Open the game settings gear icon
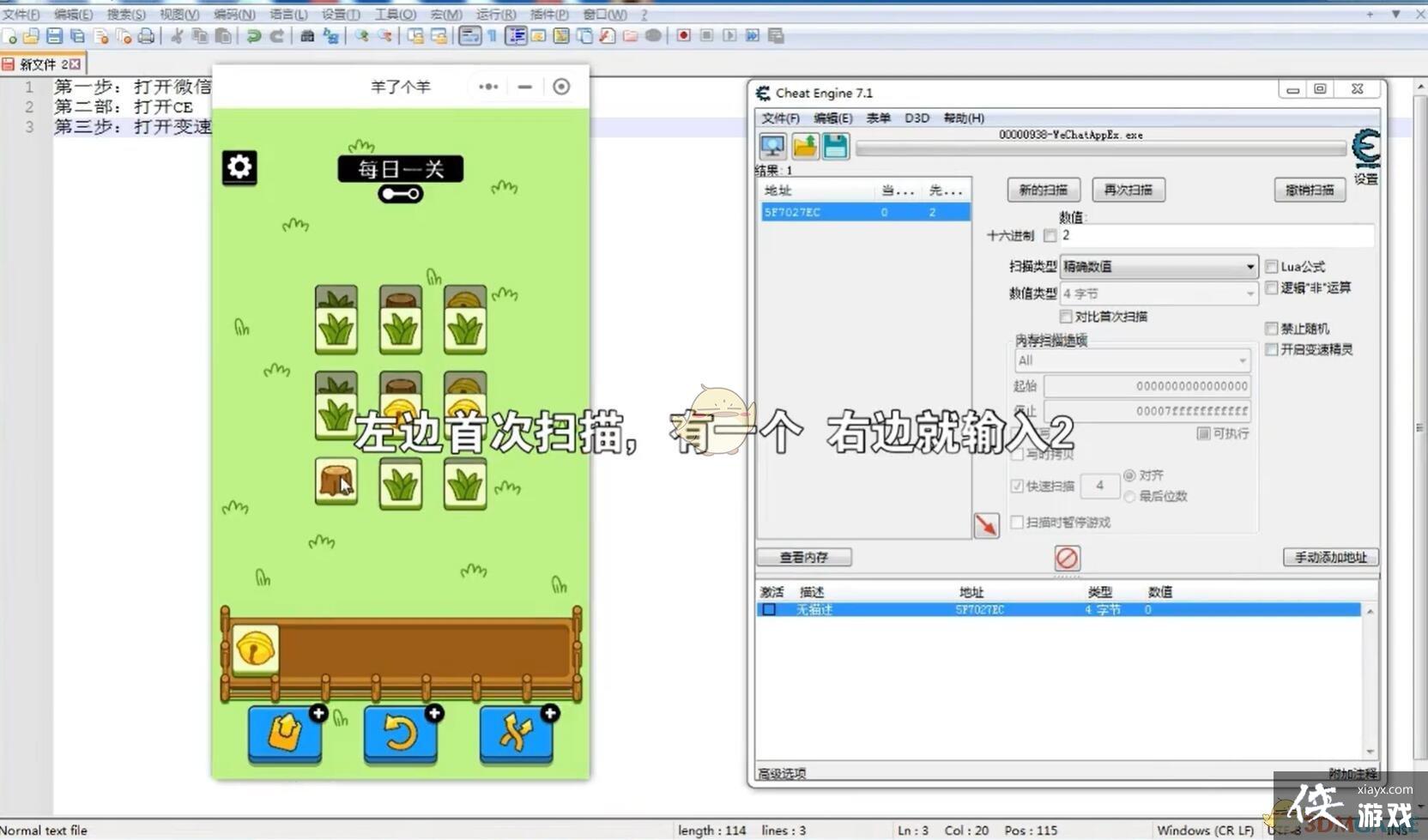 pos(239,167)
